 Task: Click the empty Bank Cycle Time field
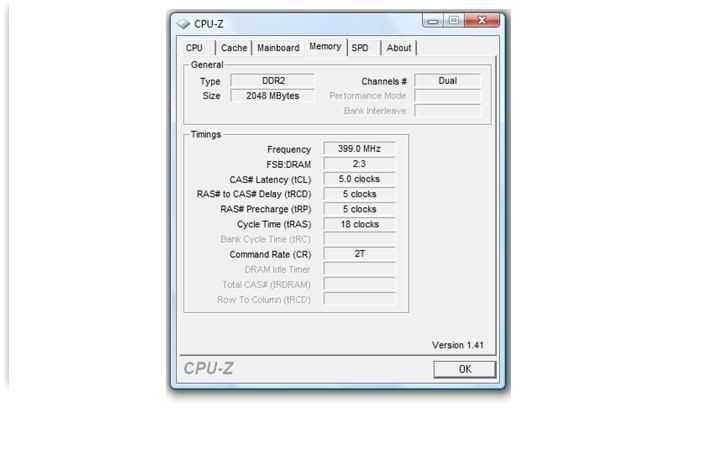pos(359,239)
